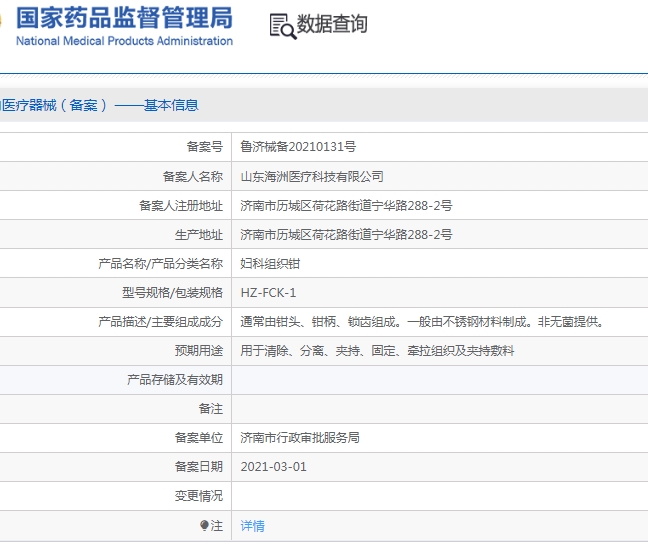The width and height of the screenshot is (648, 551).
Task: Click the 备案人名称 label
Action: pyautogui.click(x=193, y=177)
